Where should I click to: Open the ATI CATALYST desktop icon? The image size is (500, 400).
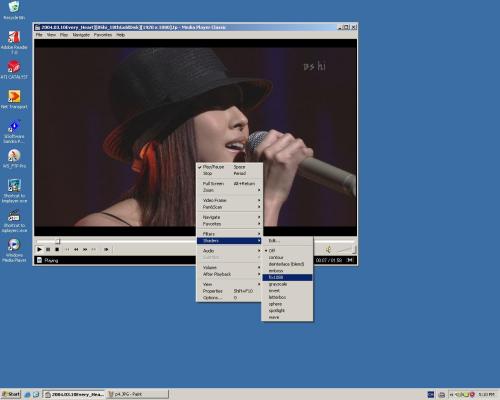click(x=14, y=70)
